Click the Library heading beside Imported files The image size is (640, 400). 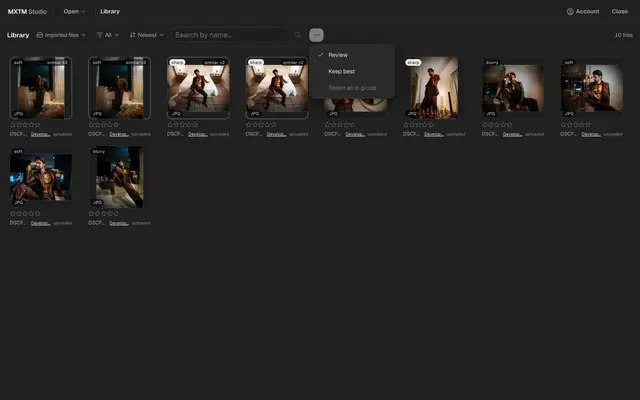18,35
